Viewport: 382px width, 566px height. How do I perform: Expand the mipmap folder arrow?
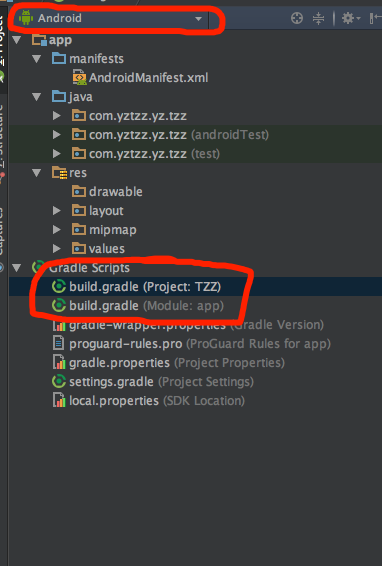click(x=57, y=230)
